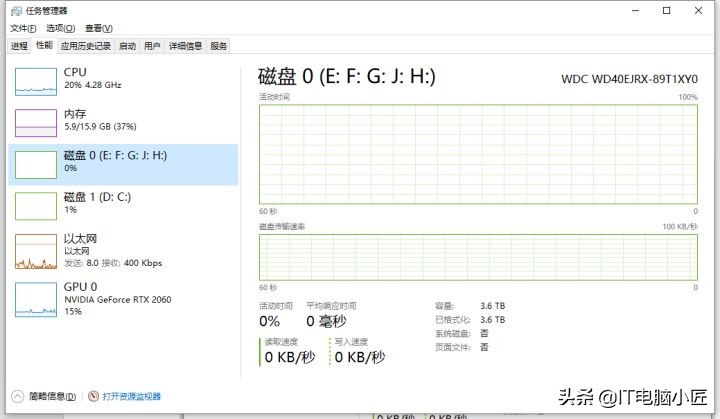This screenshot has width=720, height=419.
Task: Click the 页面文件 否 value
Action: 484,347
